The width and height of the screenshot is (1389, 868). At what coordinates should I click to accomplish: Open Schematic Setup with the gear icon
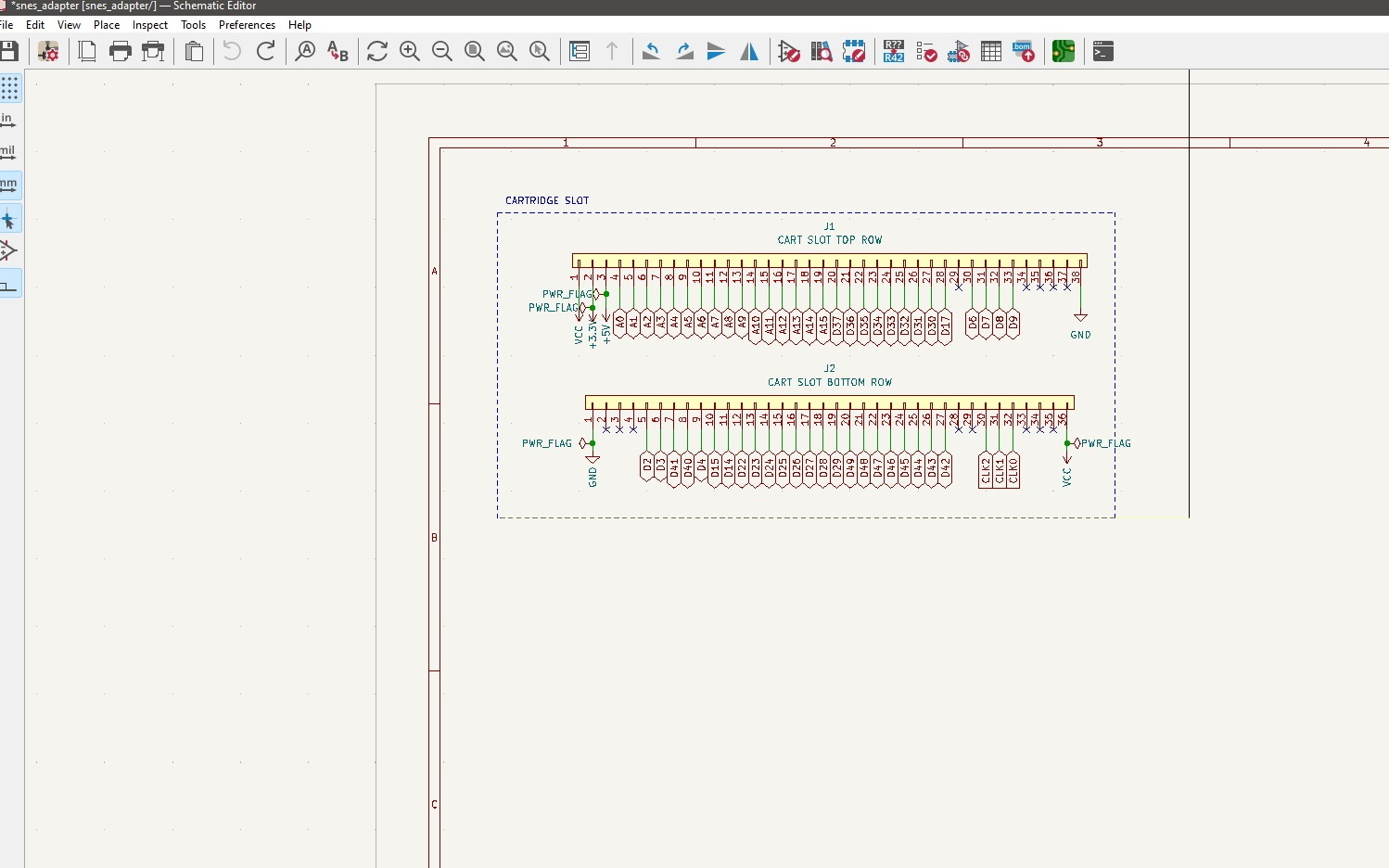click(48, 52)
